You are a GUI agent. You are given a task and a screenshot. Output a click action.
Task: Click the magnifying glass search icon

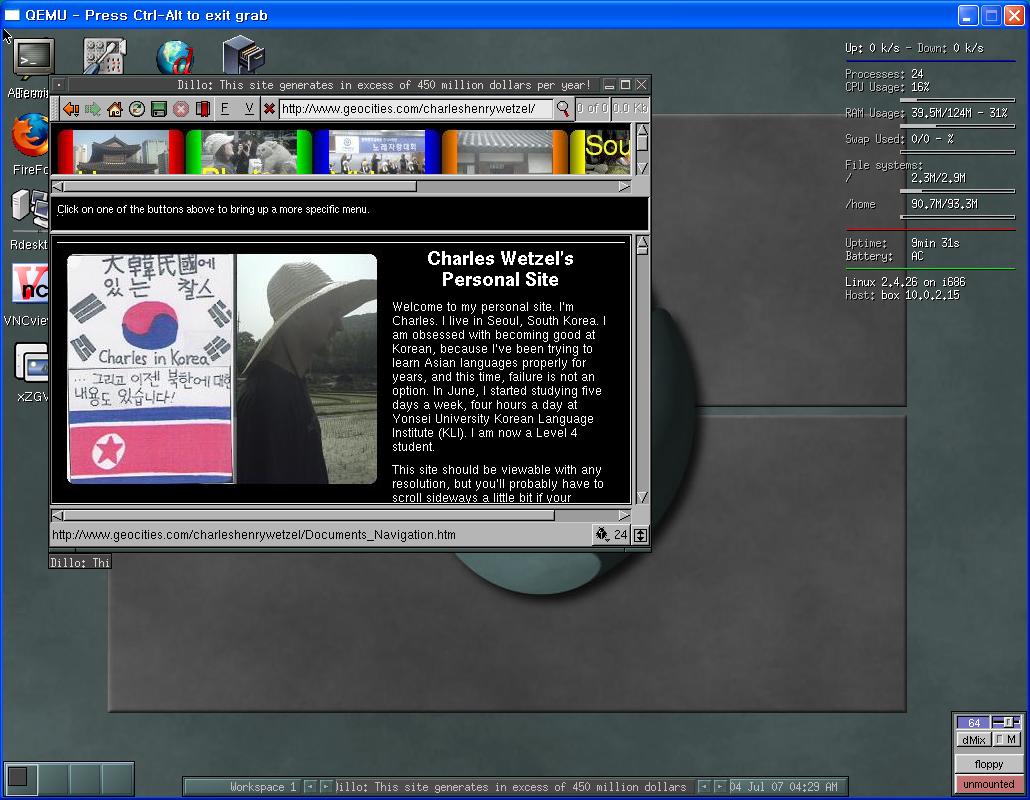pyautogui.click(x=563, y=109)
